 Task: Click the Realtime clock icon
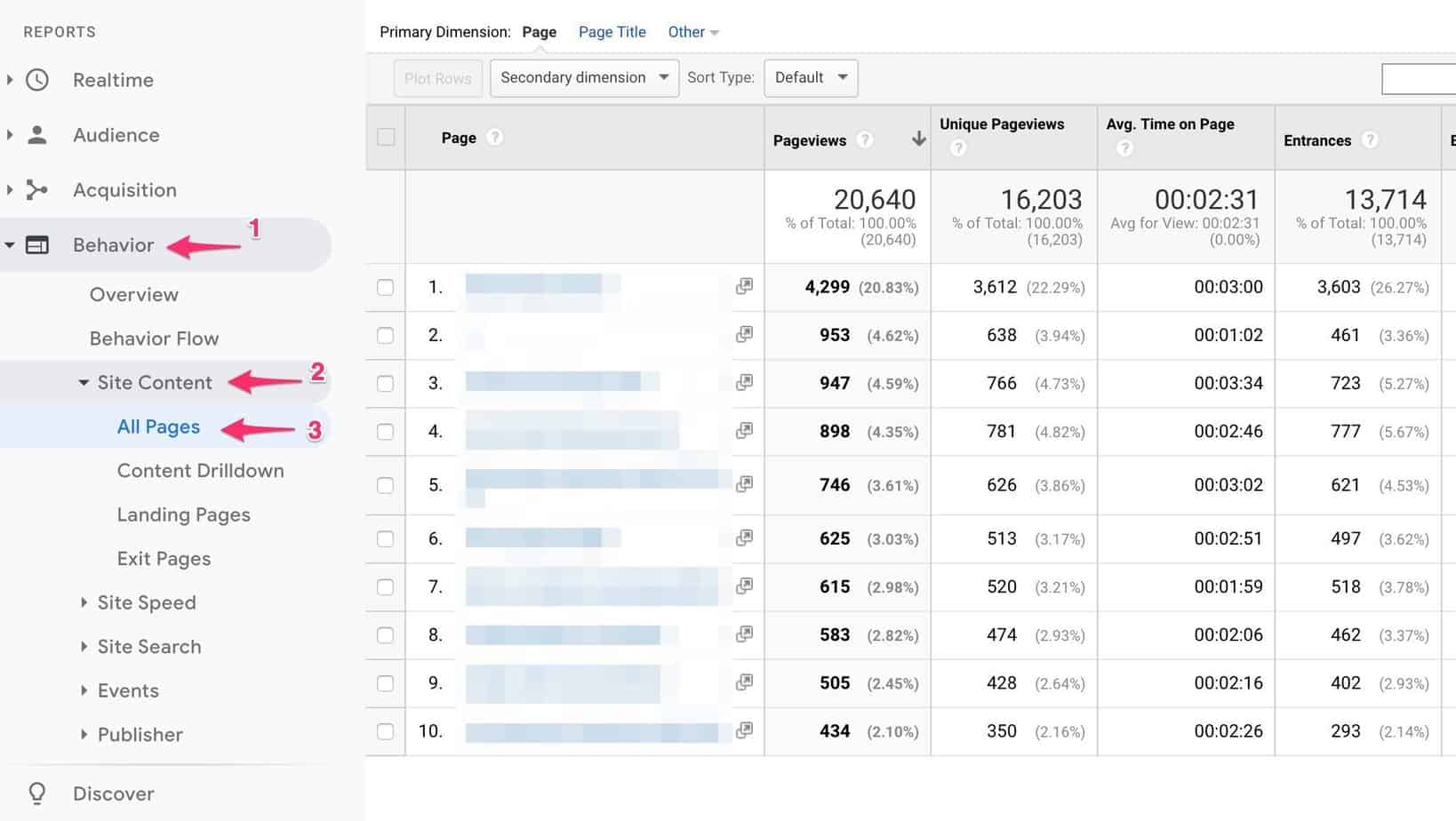36,80
